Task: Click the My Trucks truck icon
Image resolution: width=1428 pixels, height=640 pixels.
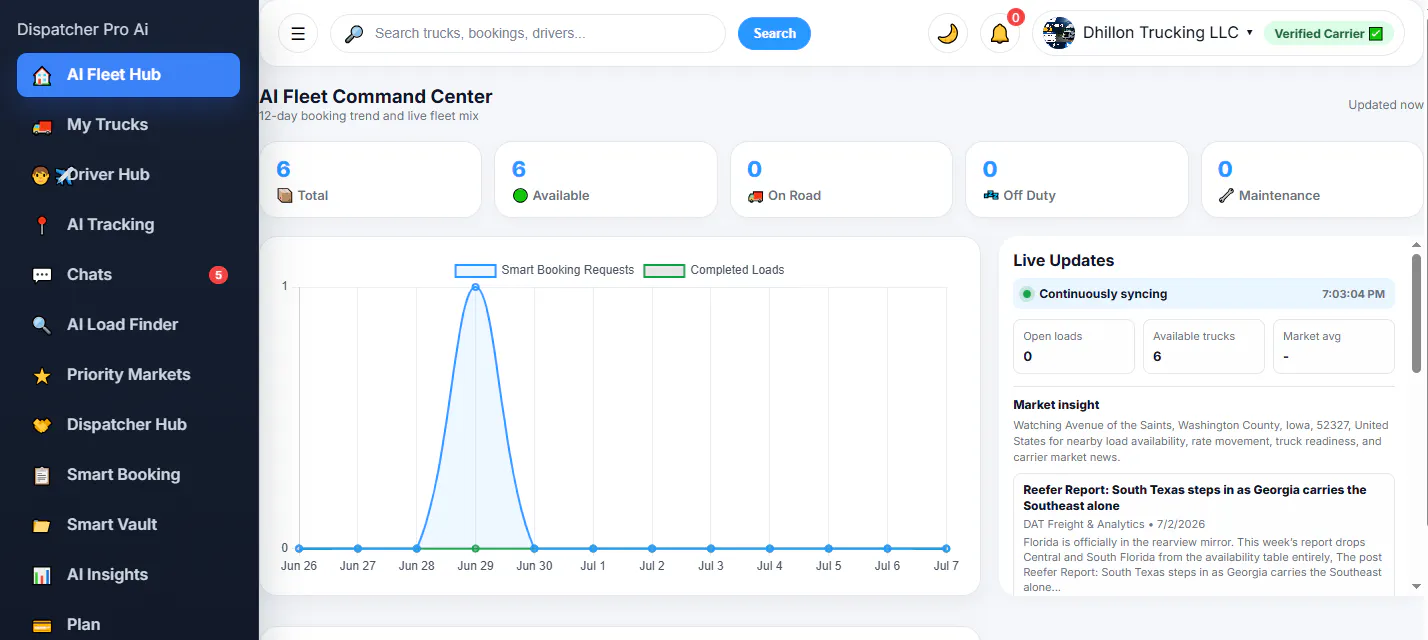Action: (42, 126)
